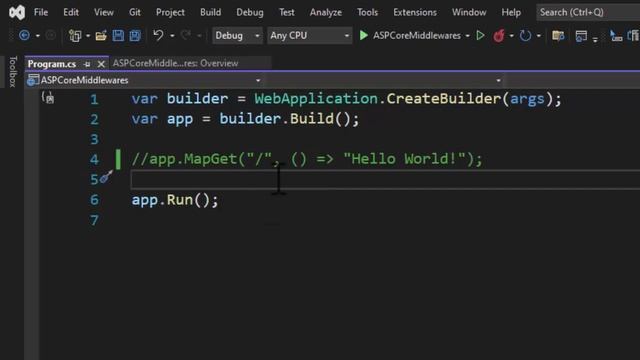
Task: Click the Save All icon
Action: (x=135, y=36)
